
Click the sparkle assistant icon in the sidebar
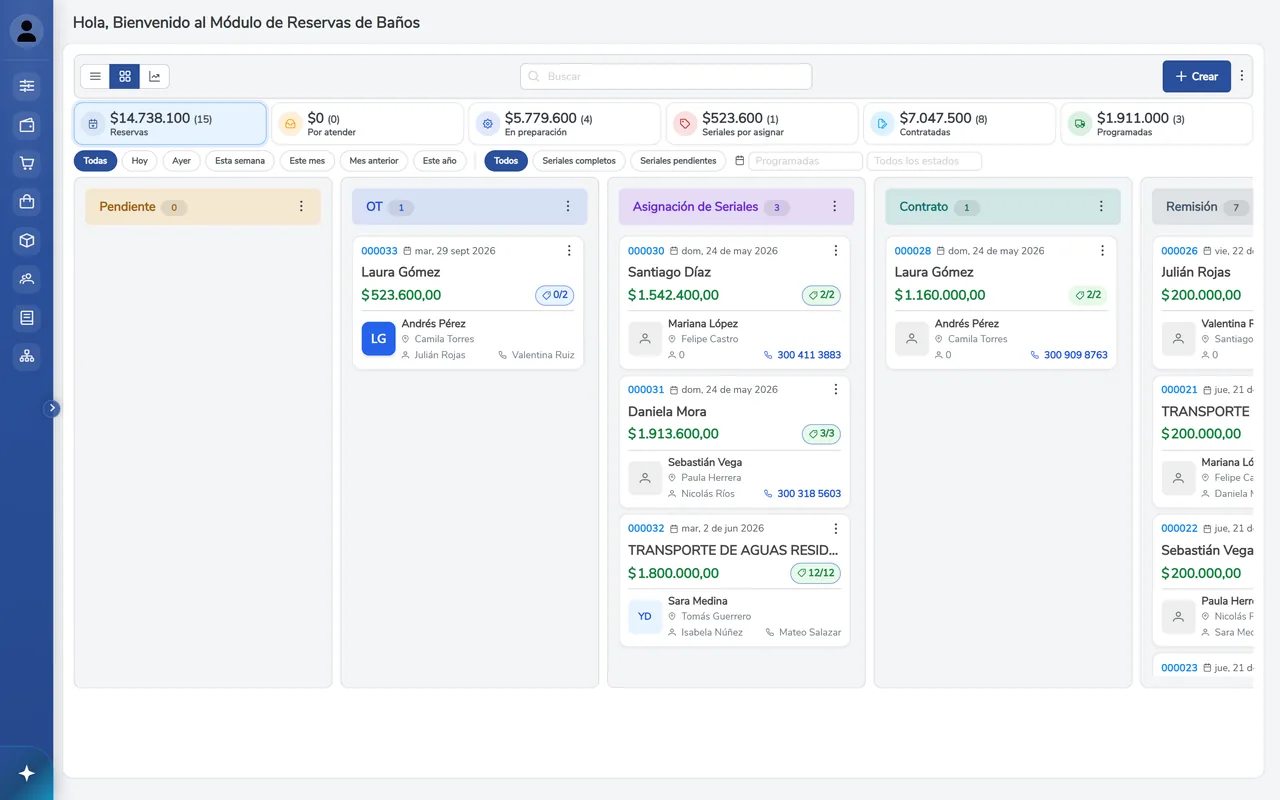pyautogui.click(x=27, y=773)
